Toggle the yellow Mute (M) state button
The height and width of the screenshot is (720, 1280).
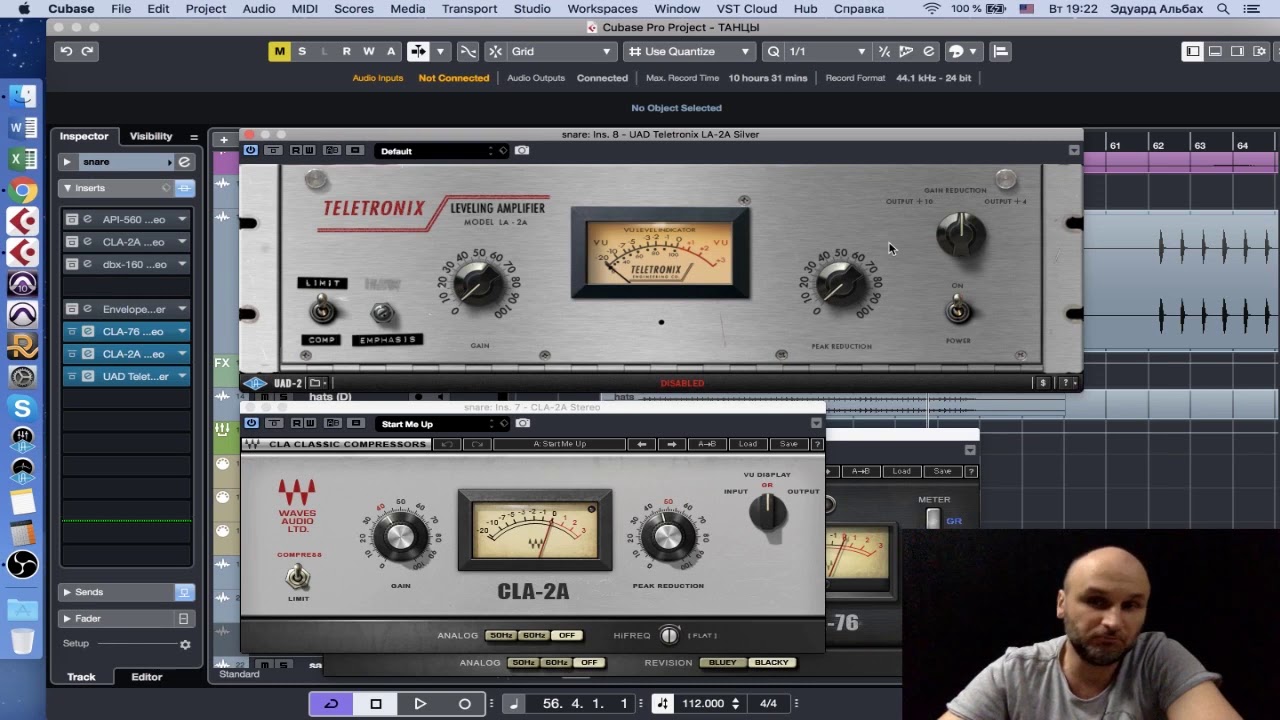tap(279, 51)
